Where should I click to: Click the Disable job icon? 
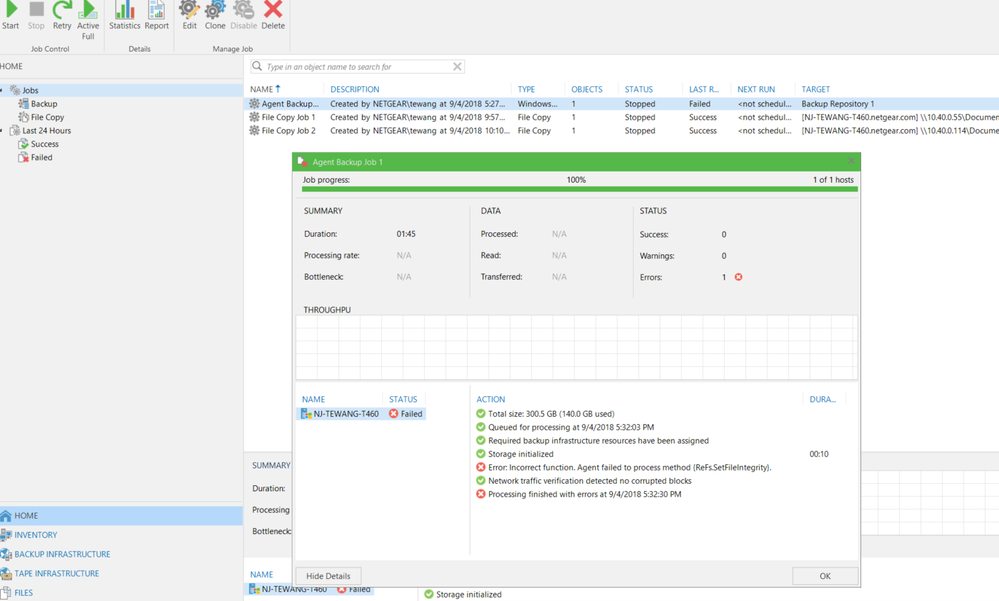click(243, 16)
